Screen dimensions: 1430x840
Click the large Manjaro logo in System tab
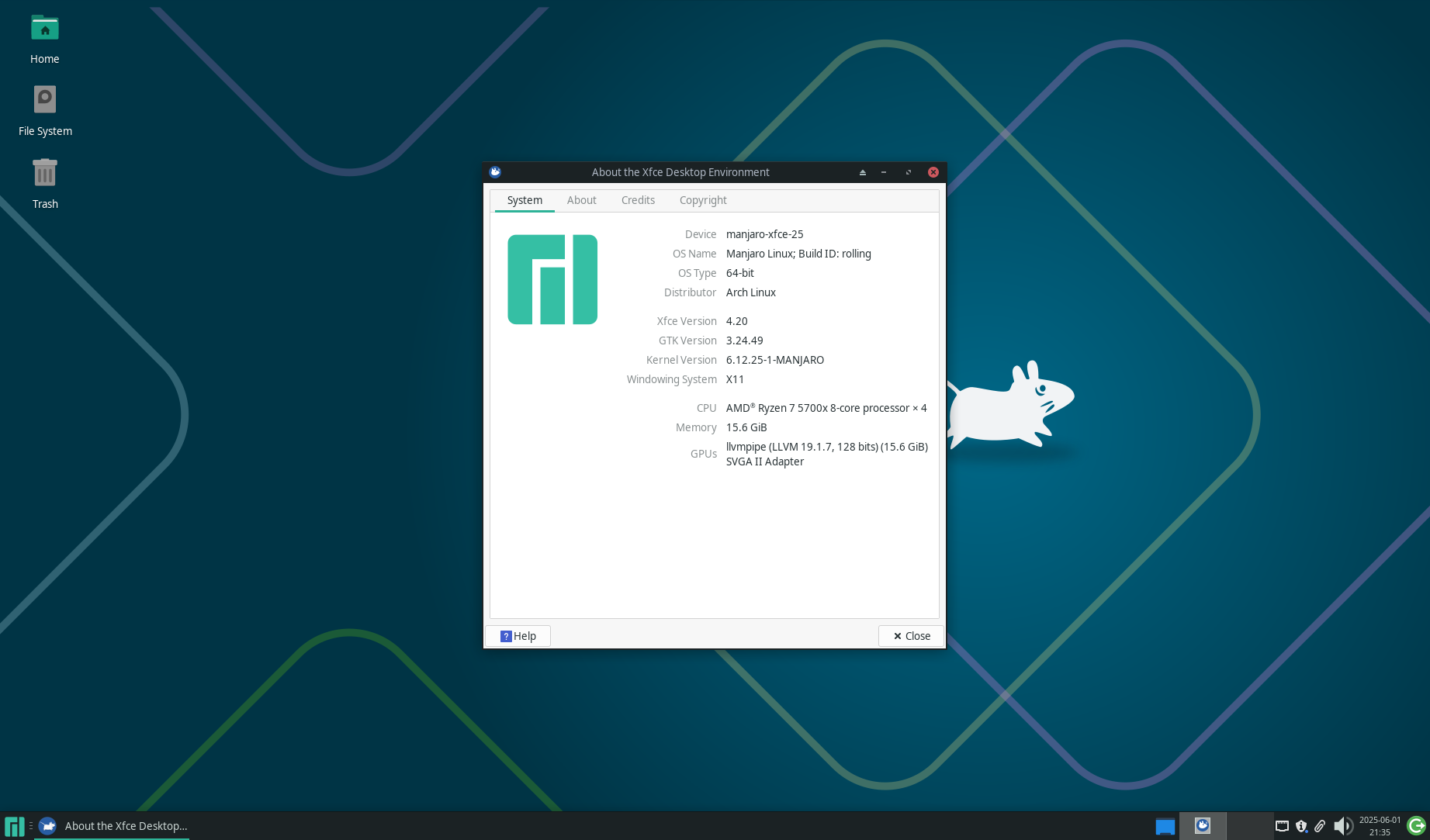click(552, 279)
